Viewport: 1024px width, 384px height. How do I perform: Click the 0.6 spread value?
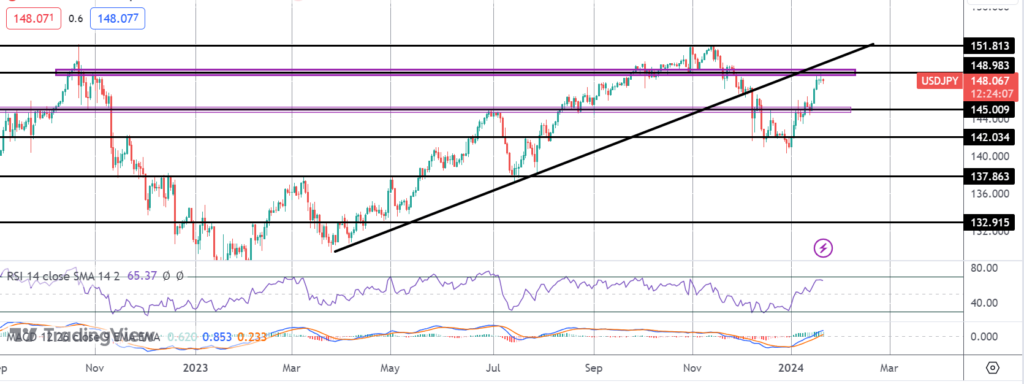(x=76, y=19)
